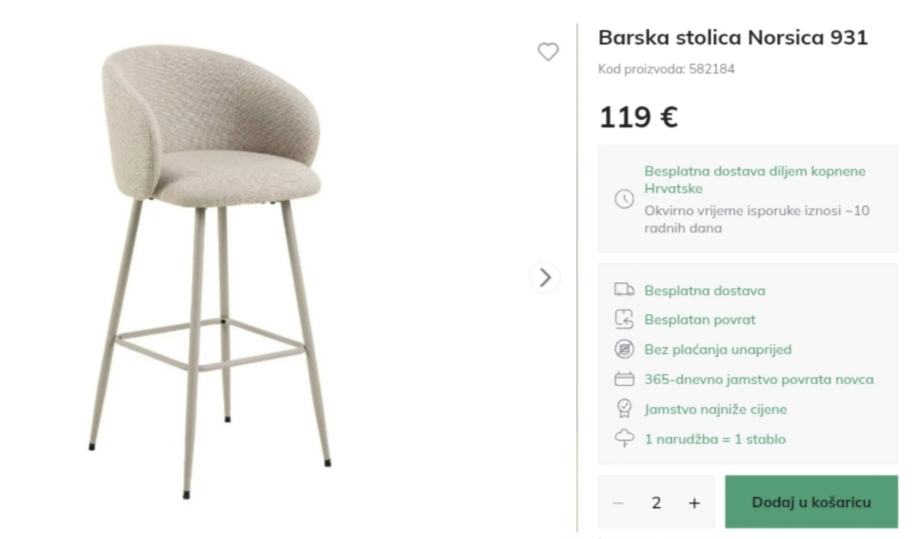Add product to wishlist with heart icon
The height and width of the screenshot is (539, 919).
pyautogui.click(x=548, y=52)
